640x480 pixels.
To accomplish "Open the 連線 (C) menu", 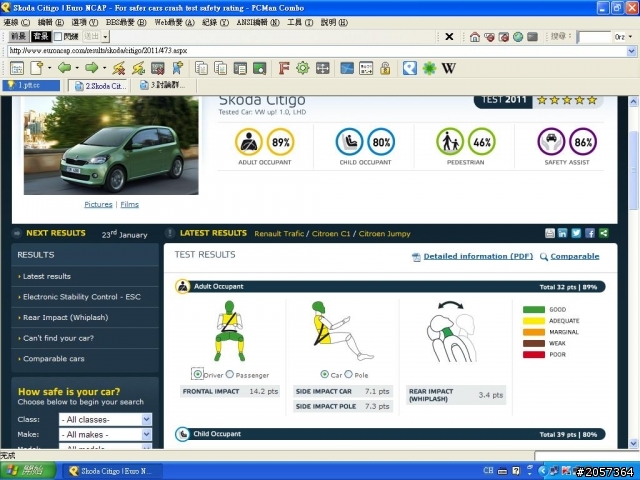I will pyautogui.click(x=17, y=22).
